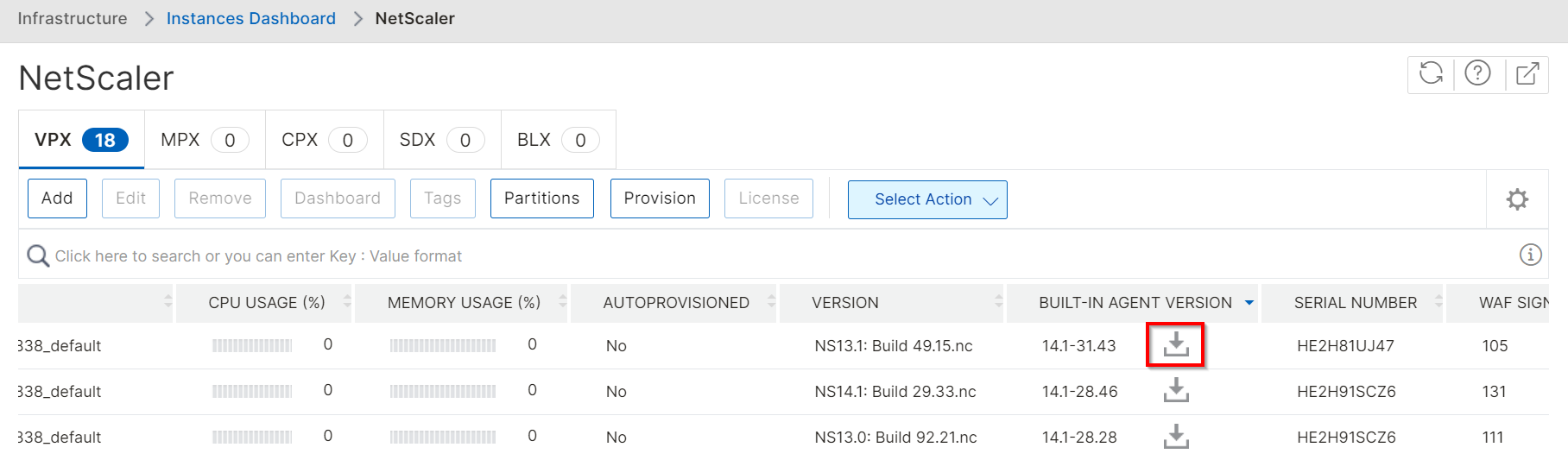This screenshot has height=460, width=1568.
Task: Click memory usage bar for HE2H81UJ47 row
Action: [x=443, y=345]
